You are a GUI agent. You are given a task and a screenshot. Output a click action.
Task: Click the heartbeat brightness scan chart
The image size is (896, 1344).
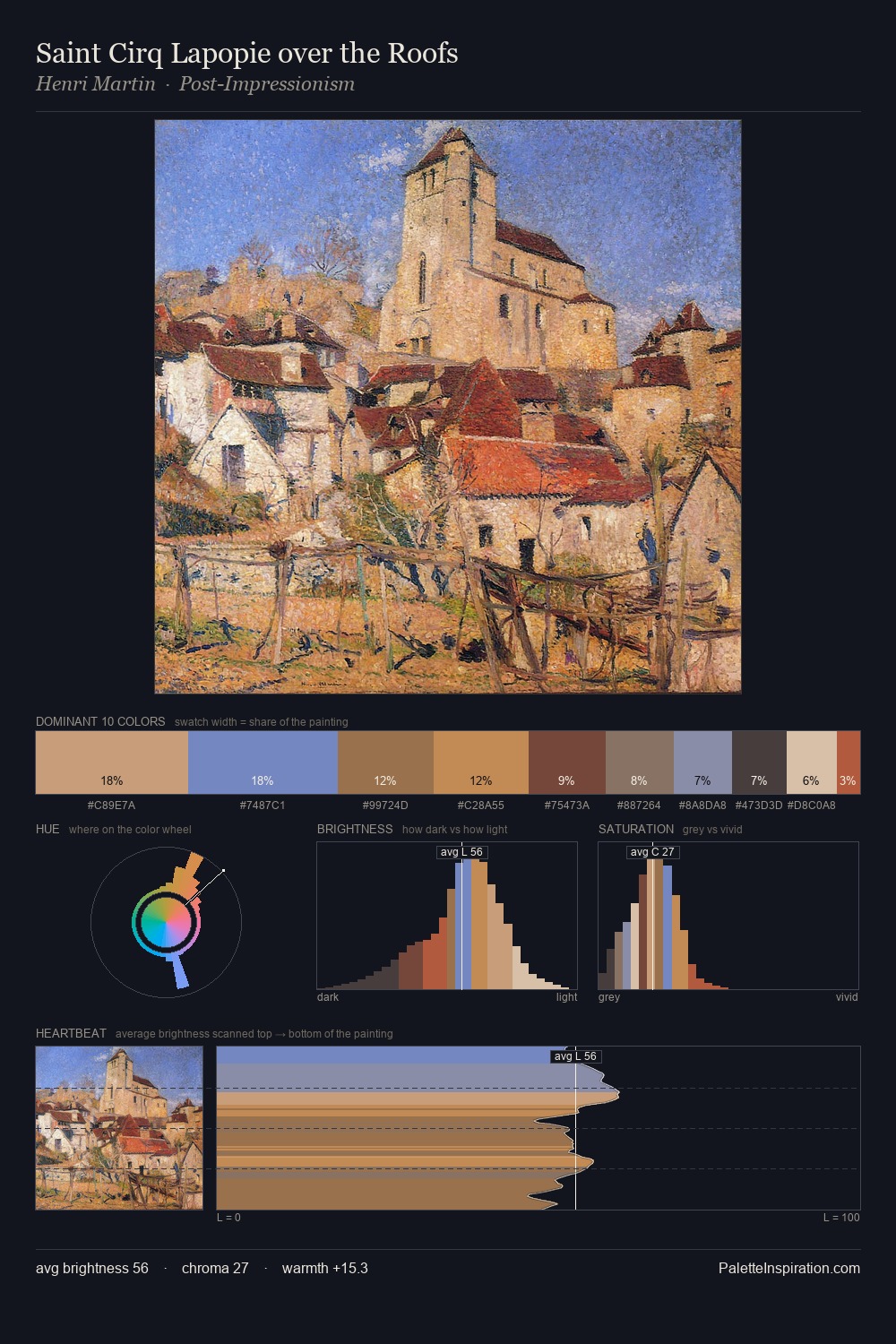click(538, 1128)
